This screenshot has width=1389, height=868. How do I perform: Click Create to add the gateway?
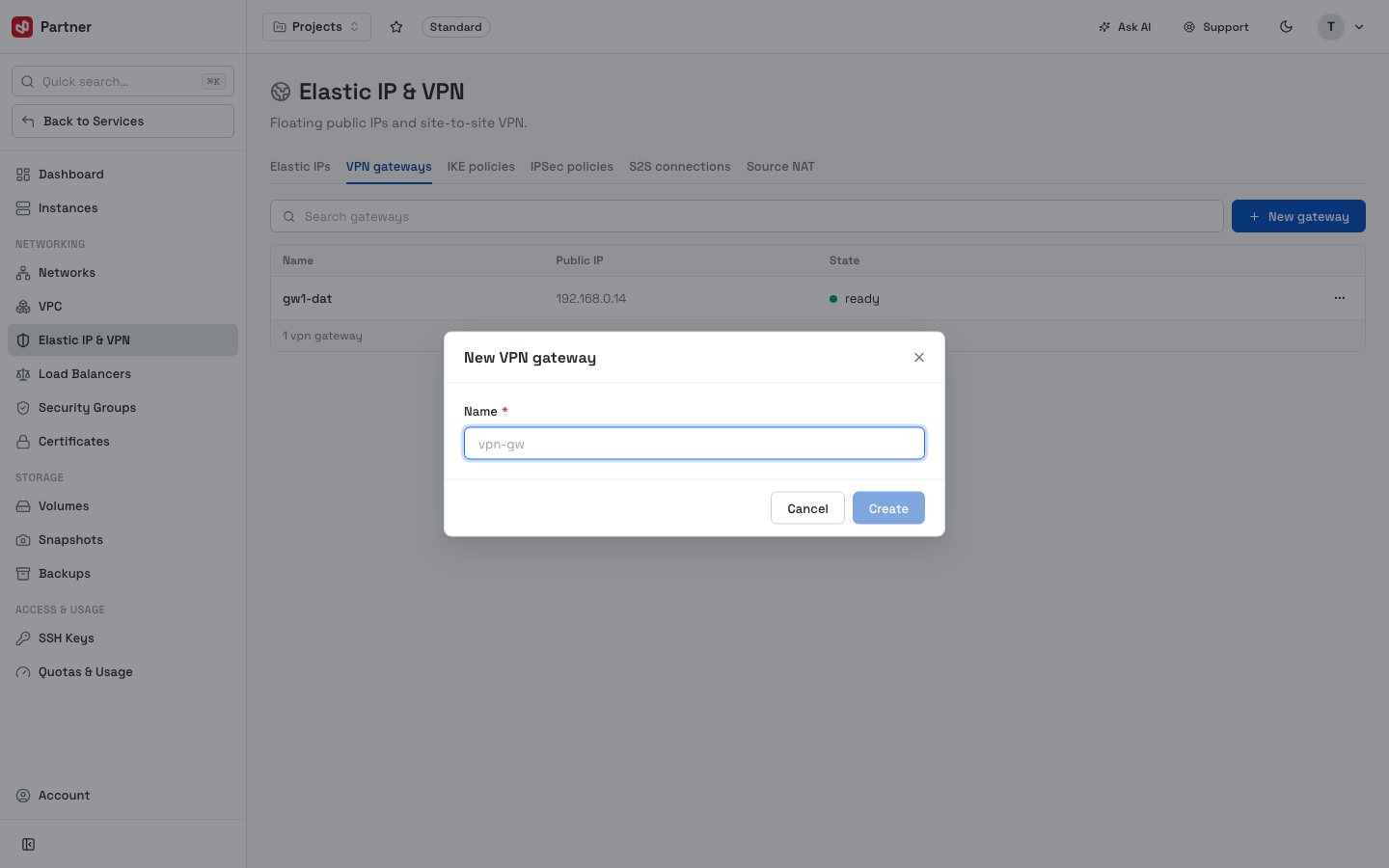[888, 508]
